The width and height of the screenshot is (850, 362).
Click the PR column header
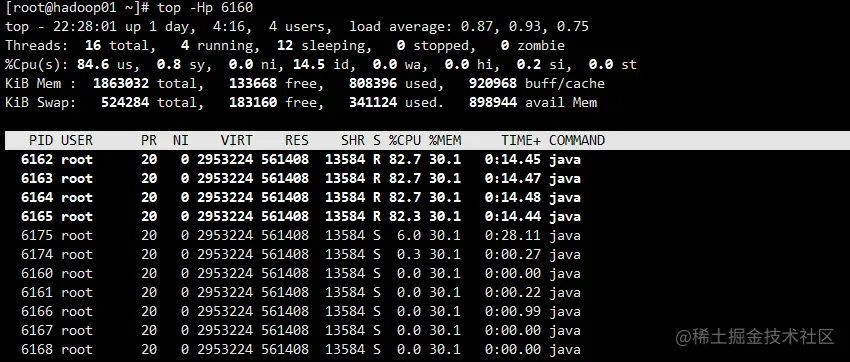(149, 140)
